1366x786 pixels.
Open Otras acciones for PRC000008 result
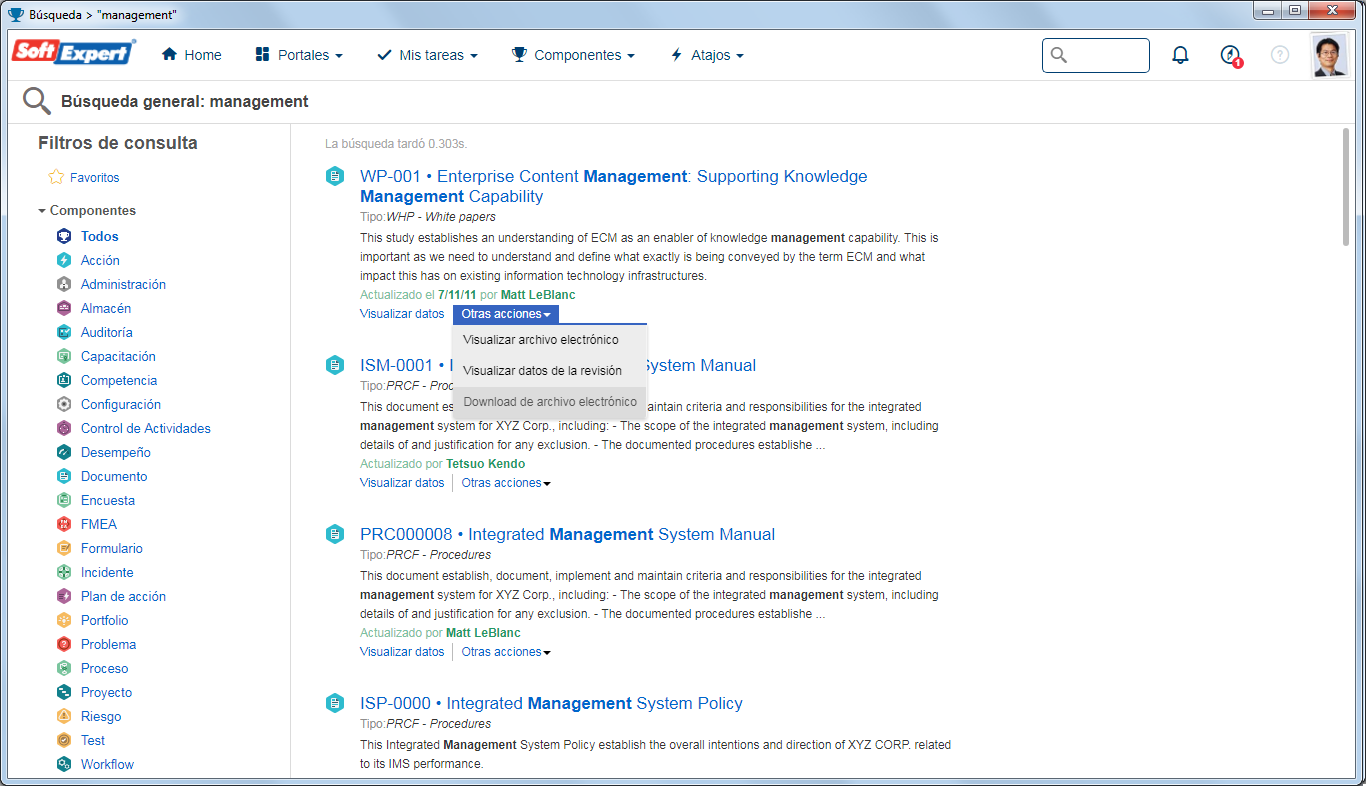coord(506,652)
